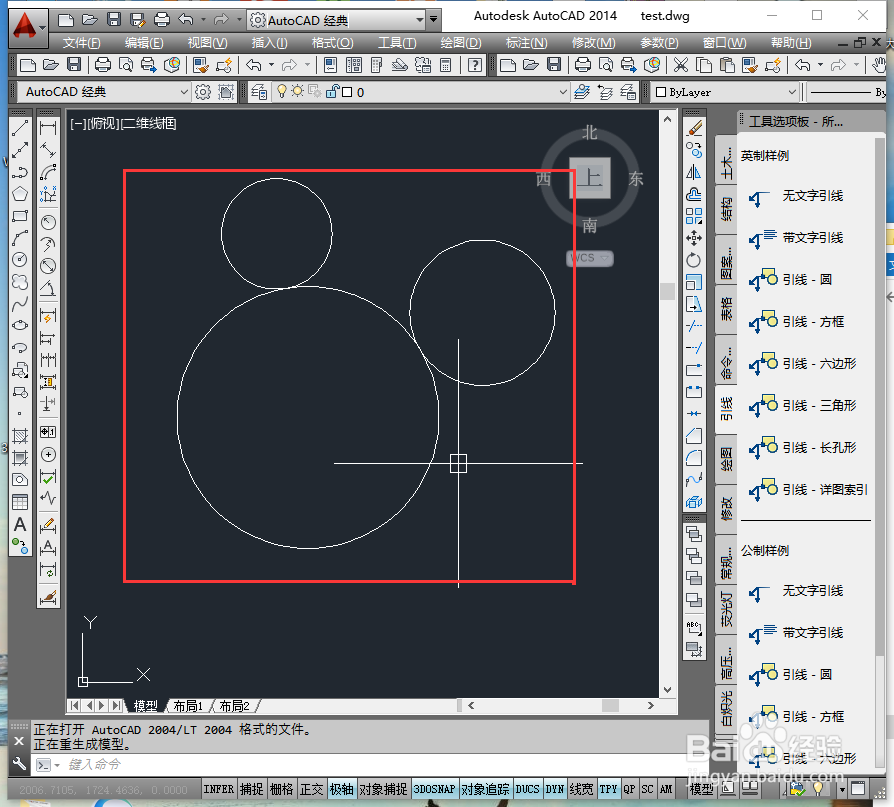Select the Polygon draw tool
Screen dimensions: 894x807
point(20,194)
